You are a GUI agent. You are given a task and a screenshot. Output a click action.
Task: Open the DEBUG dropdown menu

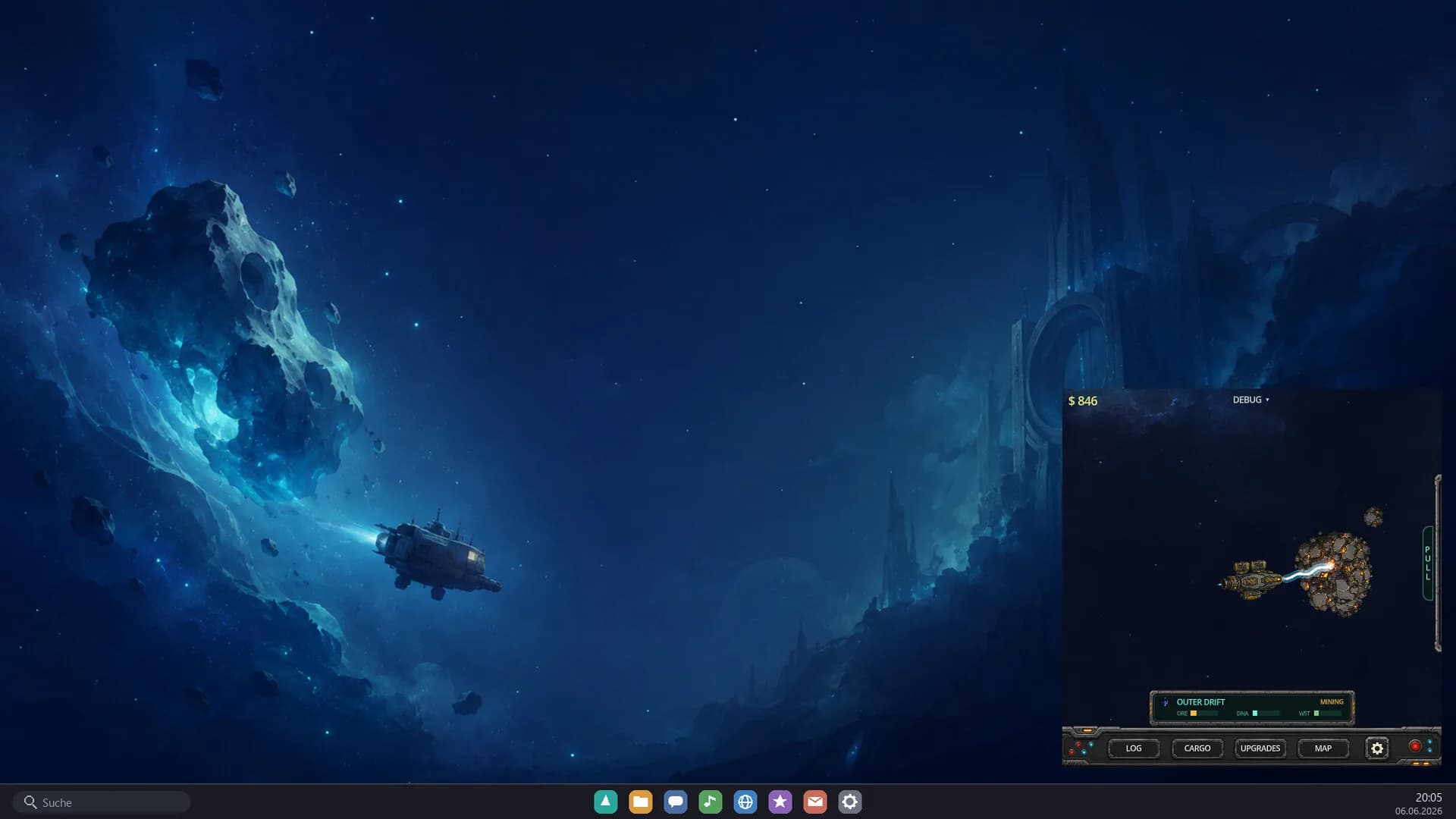click(1250, 400)
